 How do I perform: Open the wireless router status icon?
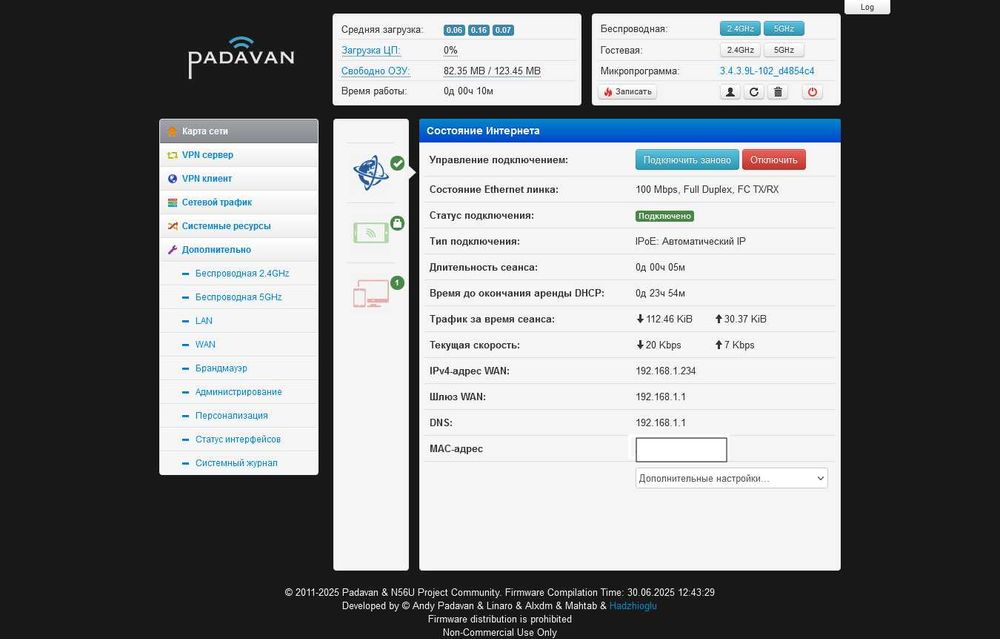[x=371, y=232]
